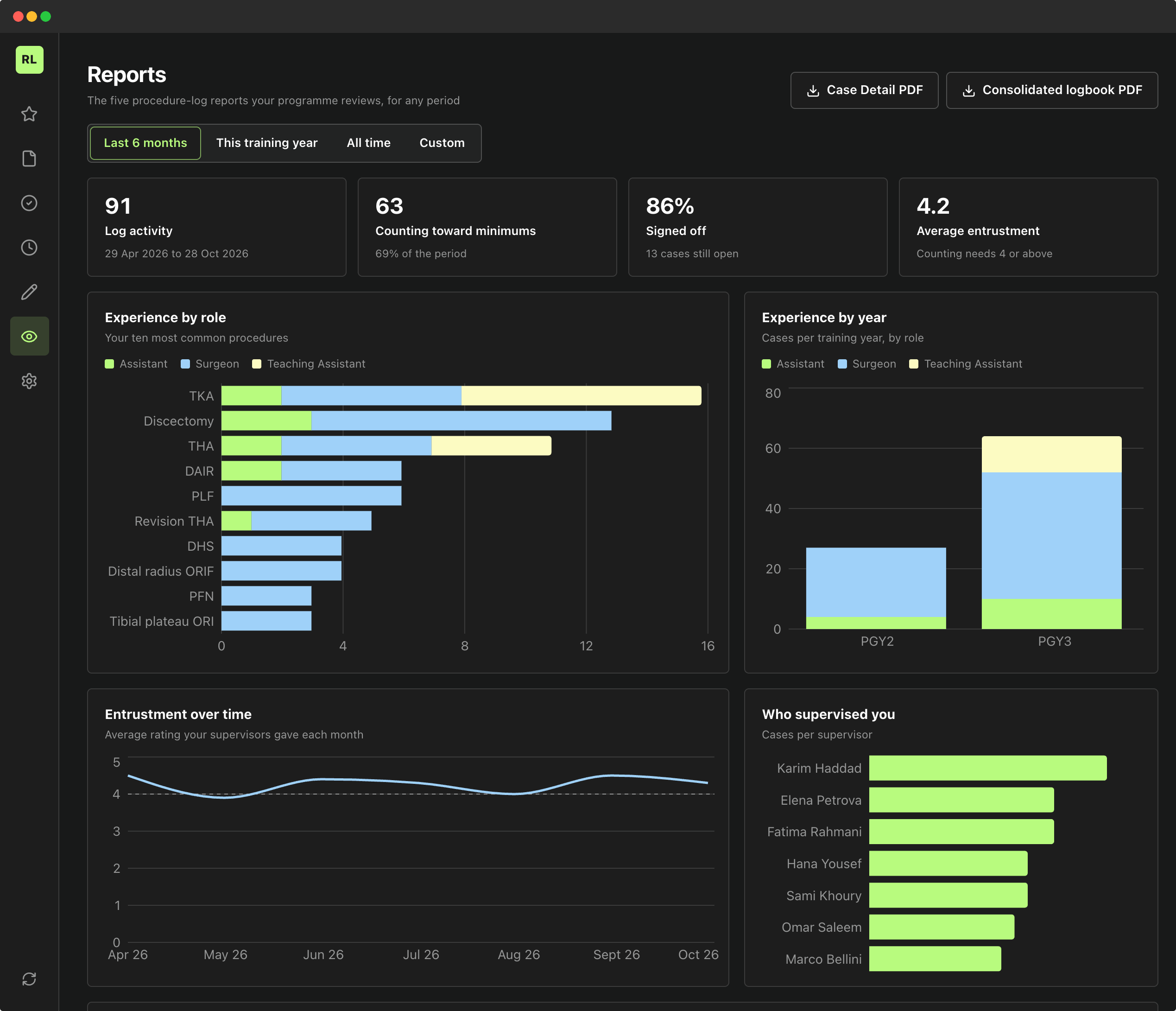Choose the Custom period tab
Screen dimensions: 1176x1011
442,143
